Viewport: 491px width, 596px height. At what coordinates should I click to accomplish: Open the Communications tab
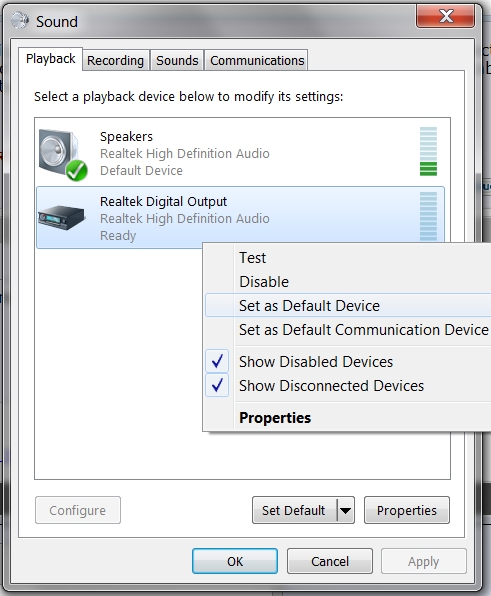[x=257, y=60]
